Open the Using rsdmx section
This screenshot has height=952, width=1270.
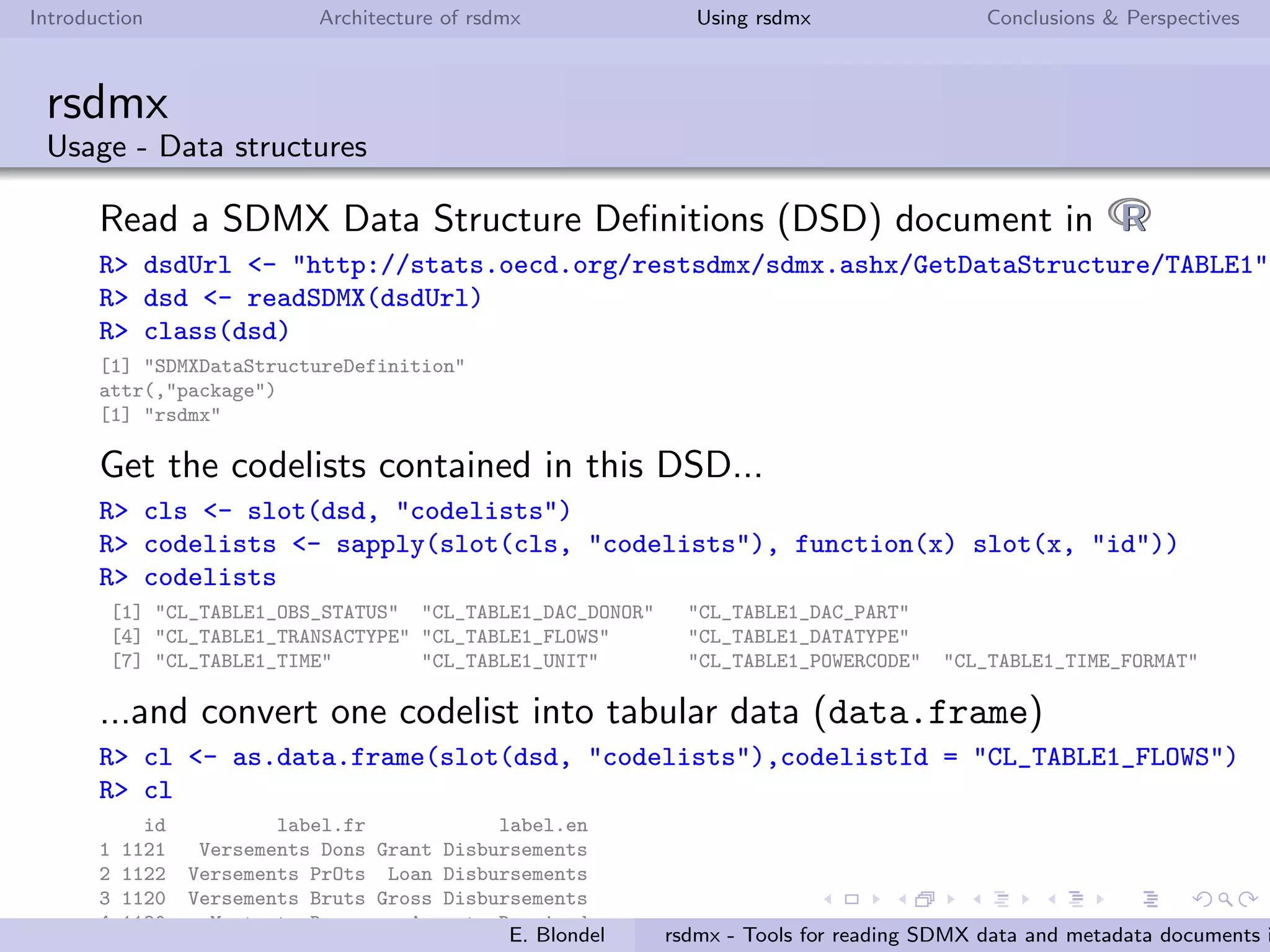753,18
